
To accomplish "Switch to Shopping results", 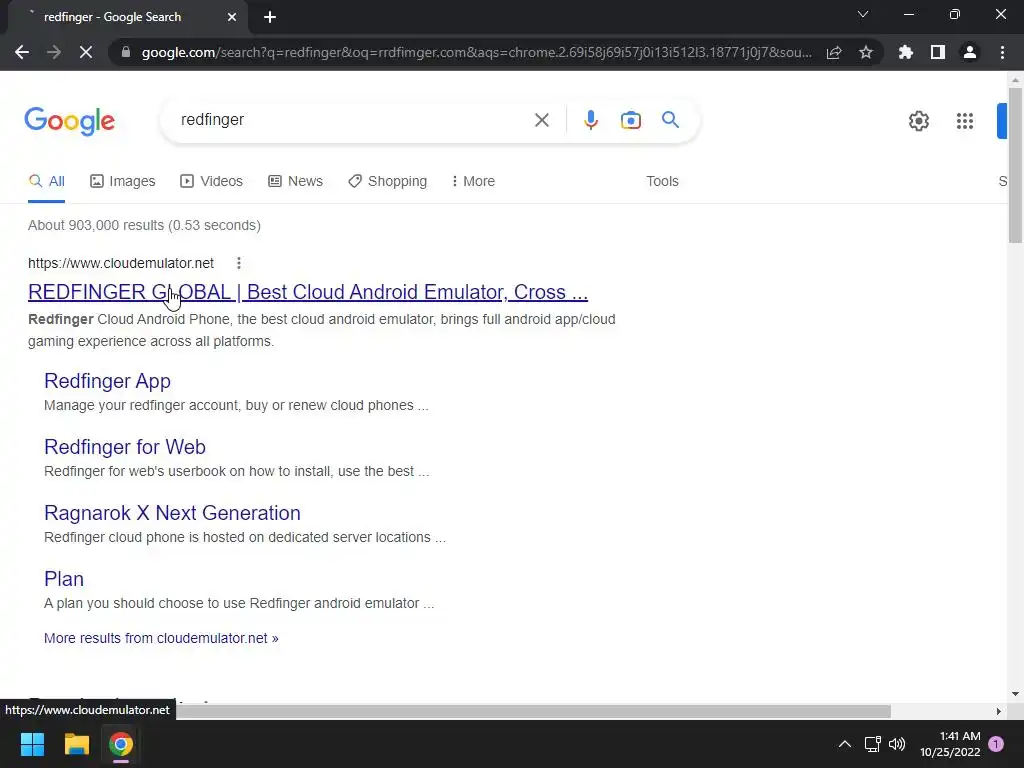I will (387, 182).
